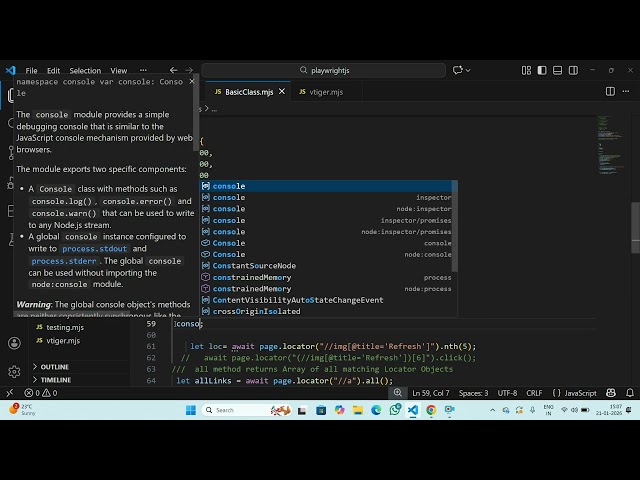Screen dimensions: 640x480
Task: Open VS Code from the Windows taskbar
Action: click(x=414, y=410)
